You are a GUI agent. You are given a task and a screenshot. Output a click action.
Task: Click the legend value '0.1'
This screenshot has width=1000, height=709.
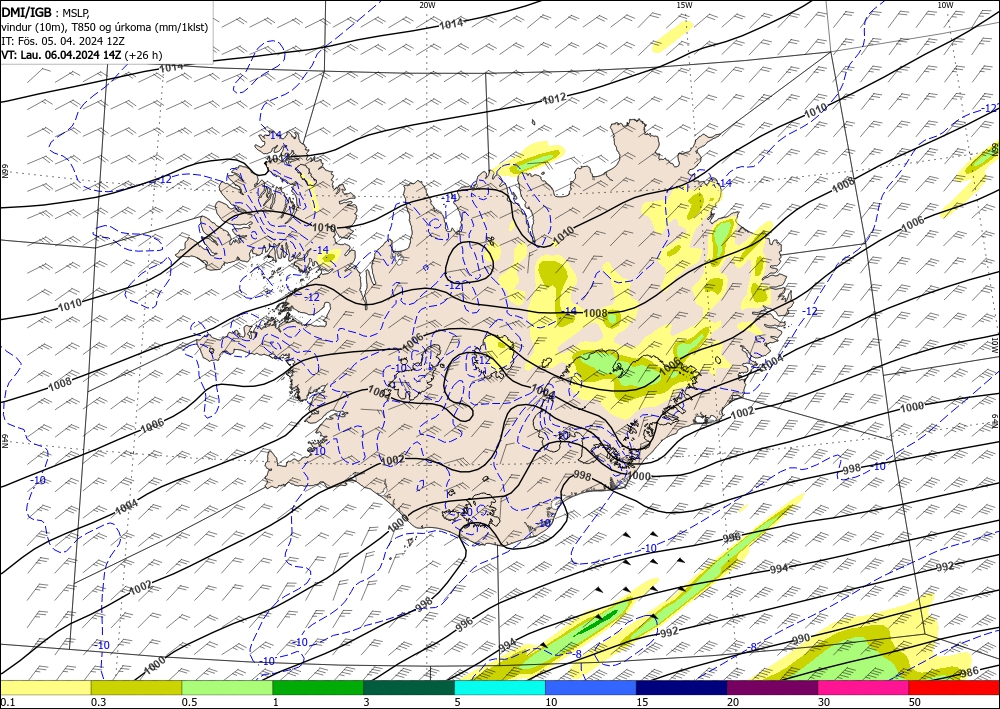click(7, 702)
